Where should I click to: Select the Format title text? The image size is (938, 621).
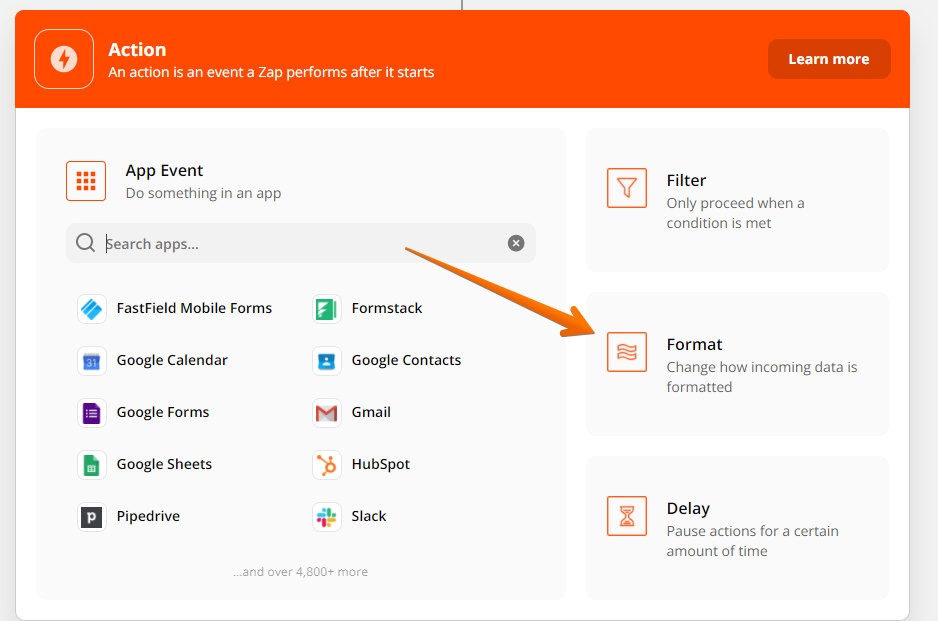pyautogui.click(x=695, y=345)
